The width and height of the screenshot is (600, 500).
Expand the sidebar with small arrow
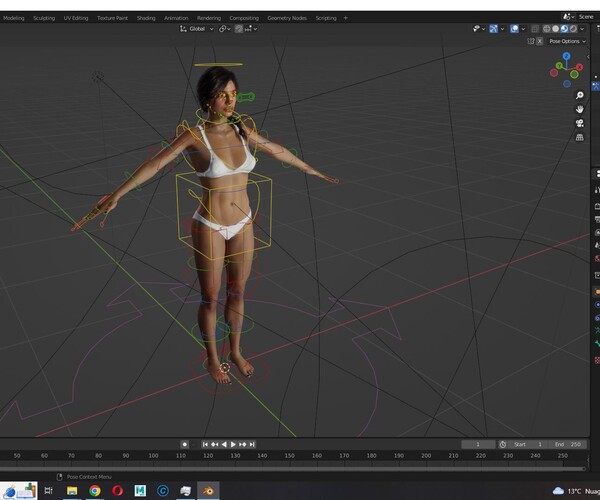point(588,57)
